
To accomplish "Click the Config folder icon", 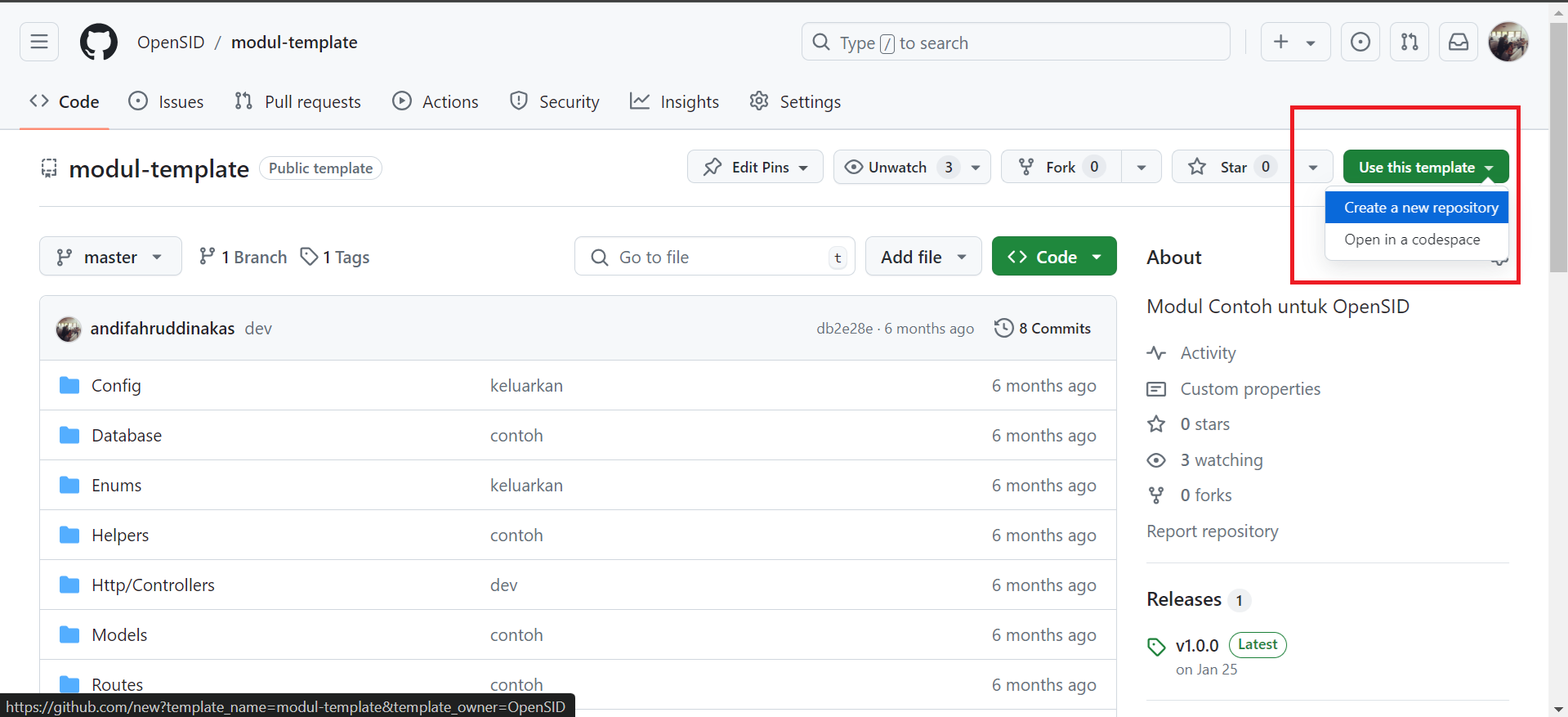I will (69, 385).
